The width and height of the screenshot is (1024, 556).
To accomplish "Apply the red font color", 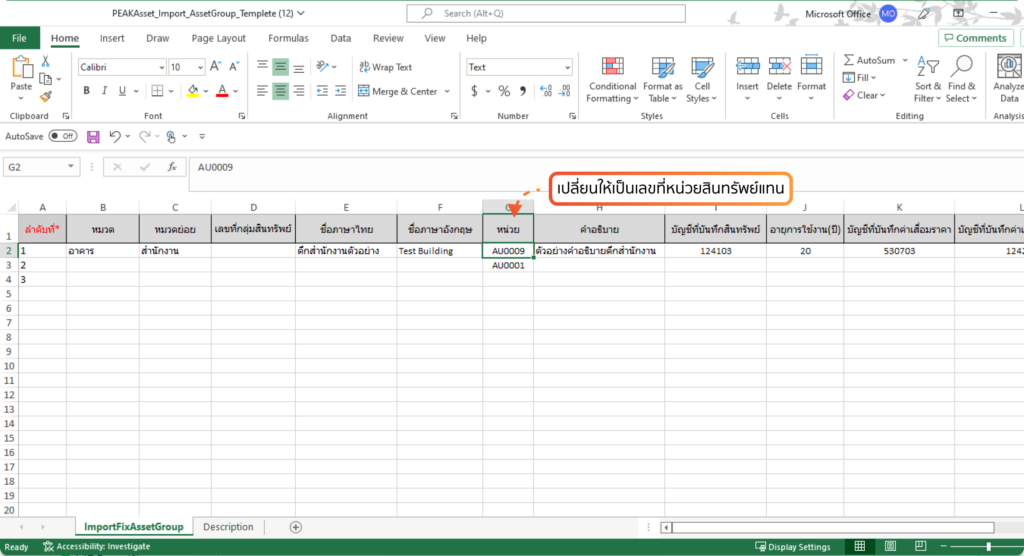I will point(222,91).
